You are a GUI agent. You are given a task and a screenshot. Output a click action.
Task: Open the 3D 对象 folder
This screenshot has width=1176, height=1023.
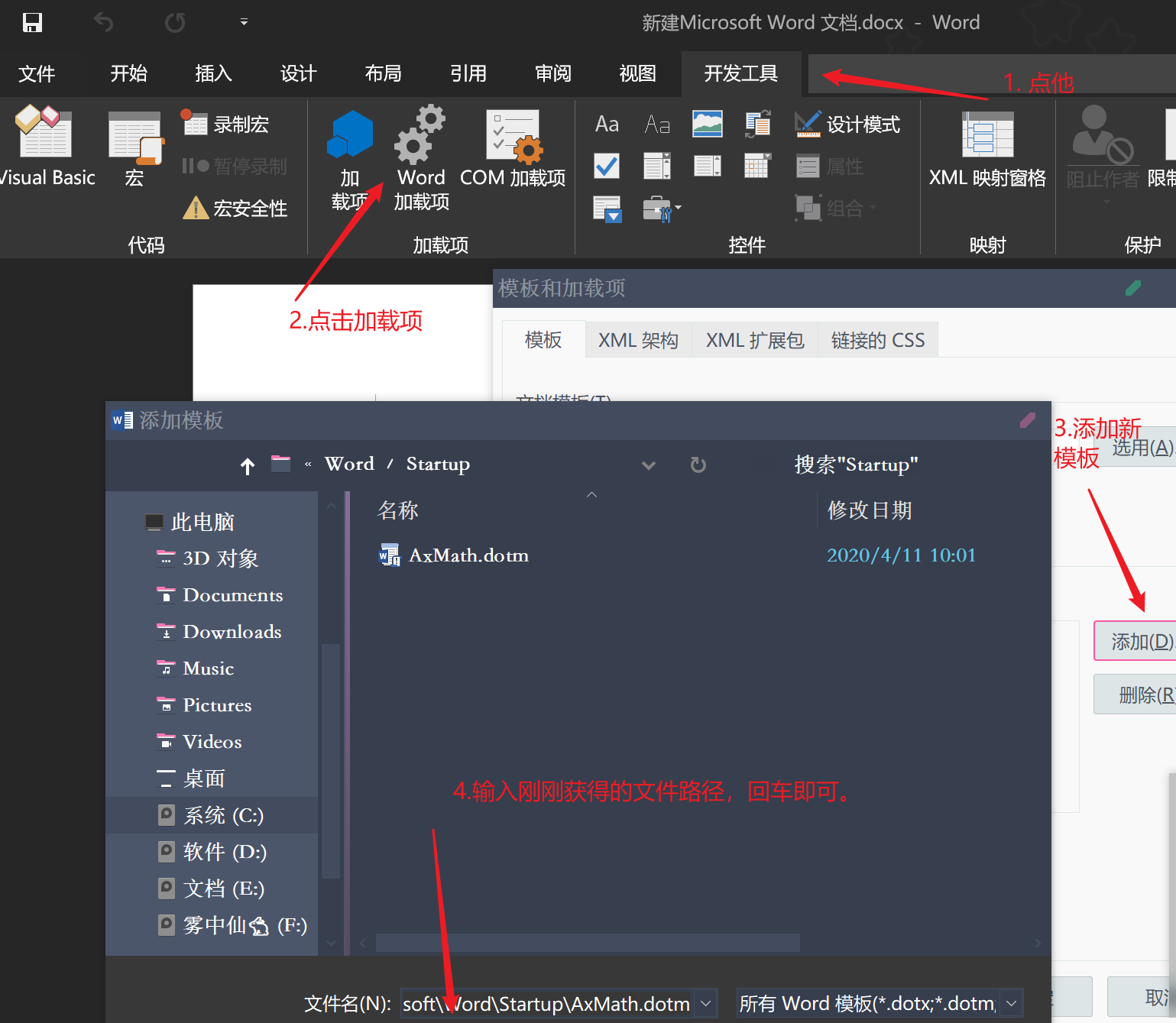pos(208,558)
